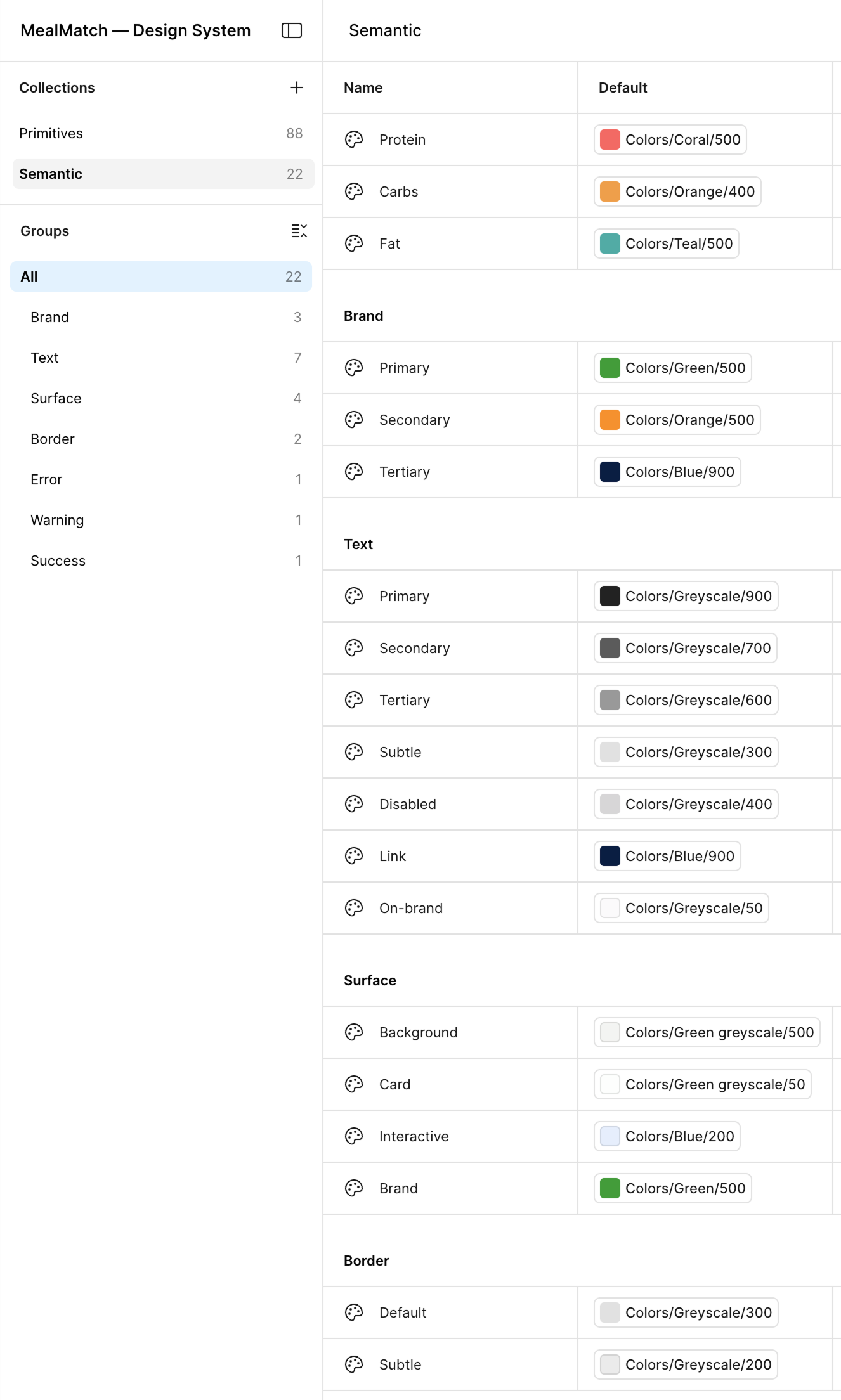Viewport: 841px width, 1400px height.
Task: Click palette icon for Interactive surface
Action: point(354,1136)
